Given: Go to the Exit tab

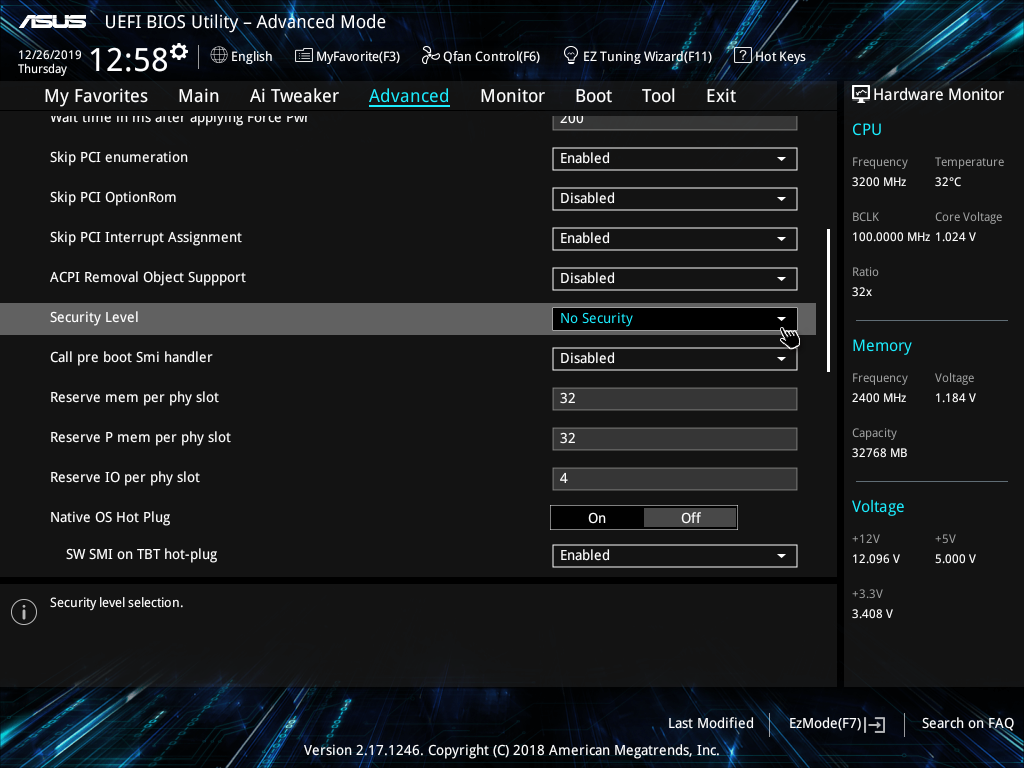Looking at the screenshot, I should (721, 96).
